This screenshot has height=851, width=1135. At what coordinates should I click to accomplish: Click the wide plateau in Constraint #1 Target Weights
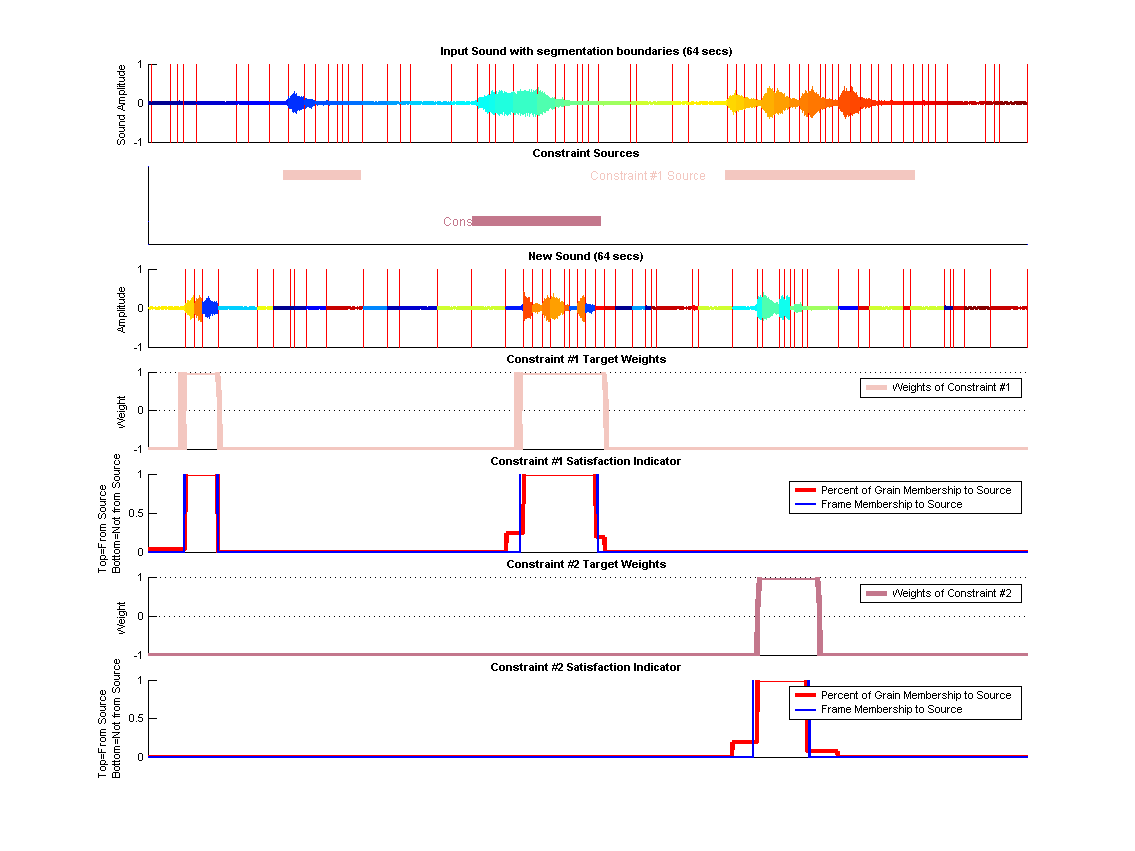click(561, 374)
